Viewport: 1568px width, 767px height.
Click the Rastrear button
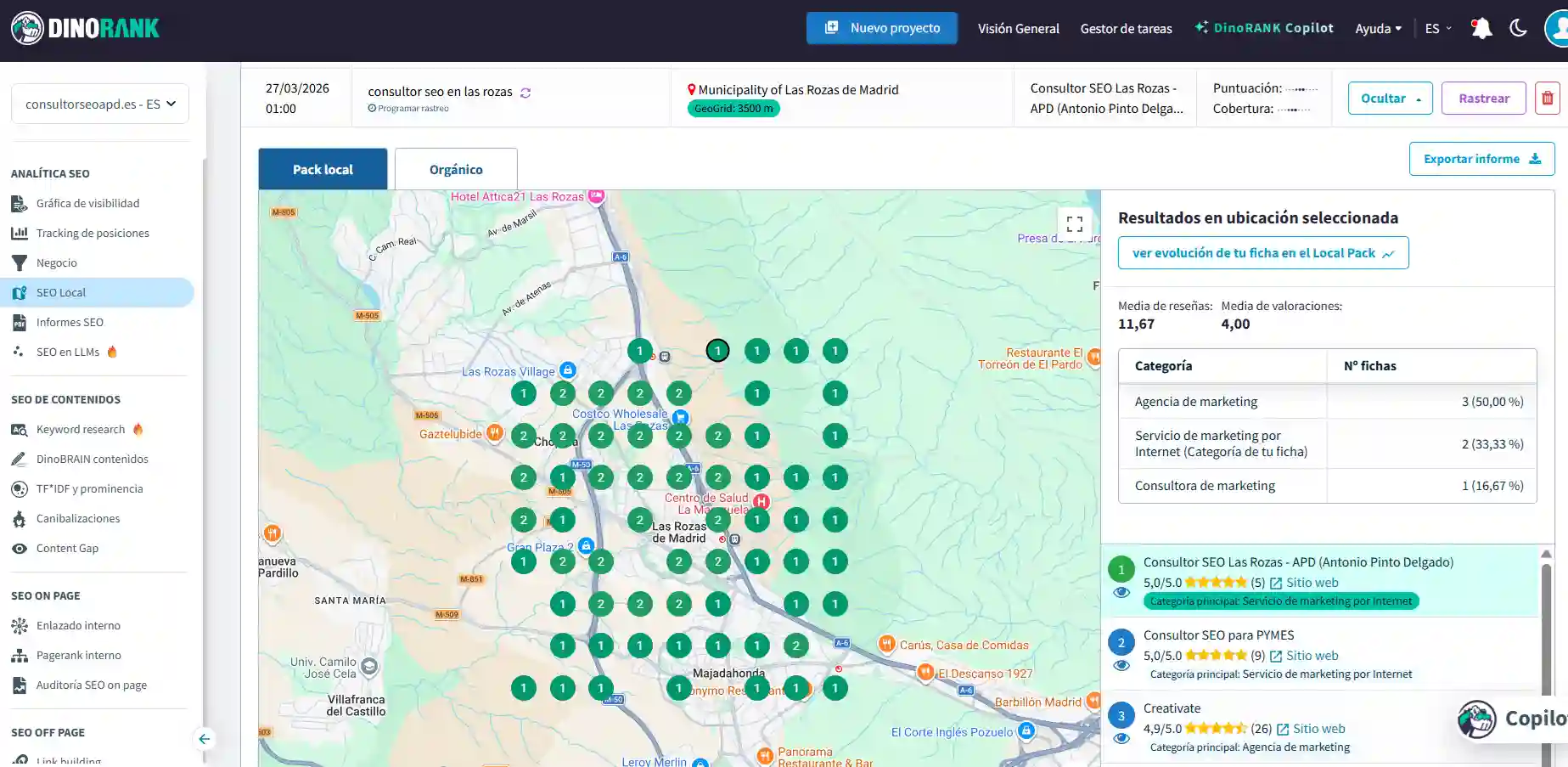coord(1483,98)
